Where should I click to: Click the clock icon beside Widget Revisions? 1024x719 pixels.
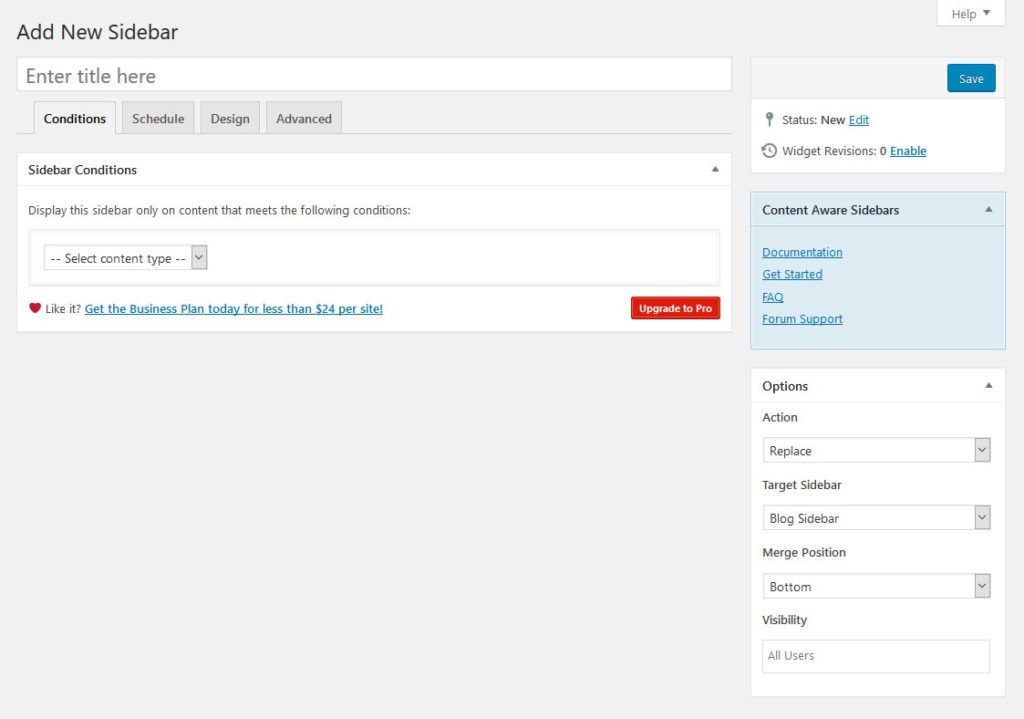(769, 150)
